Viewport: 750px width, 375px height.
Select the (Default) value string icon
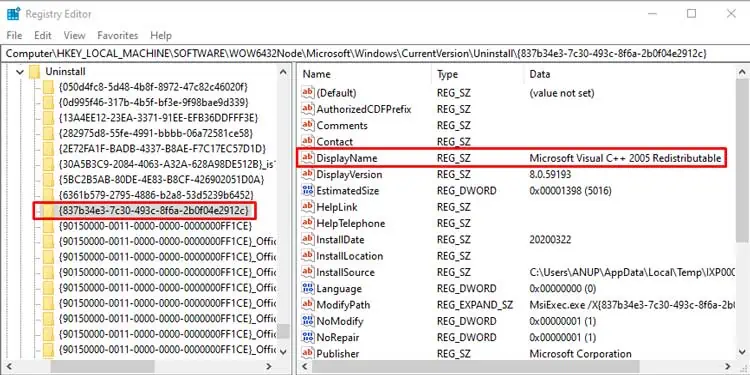tap(308, 93)
